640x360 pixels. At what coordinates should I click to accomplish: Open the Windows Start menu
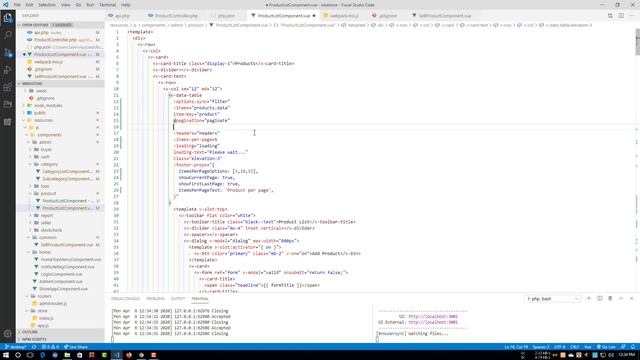tap(6, 355)
